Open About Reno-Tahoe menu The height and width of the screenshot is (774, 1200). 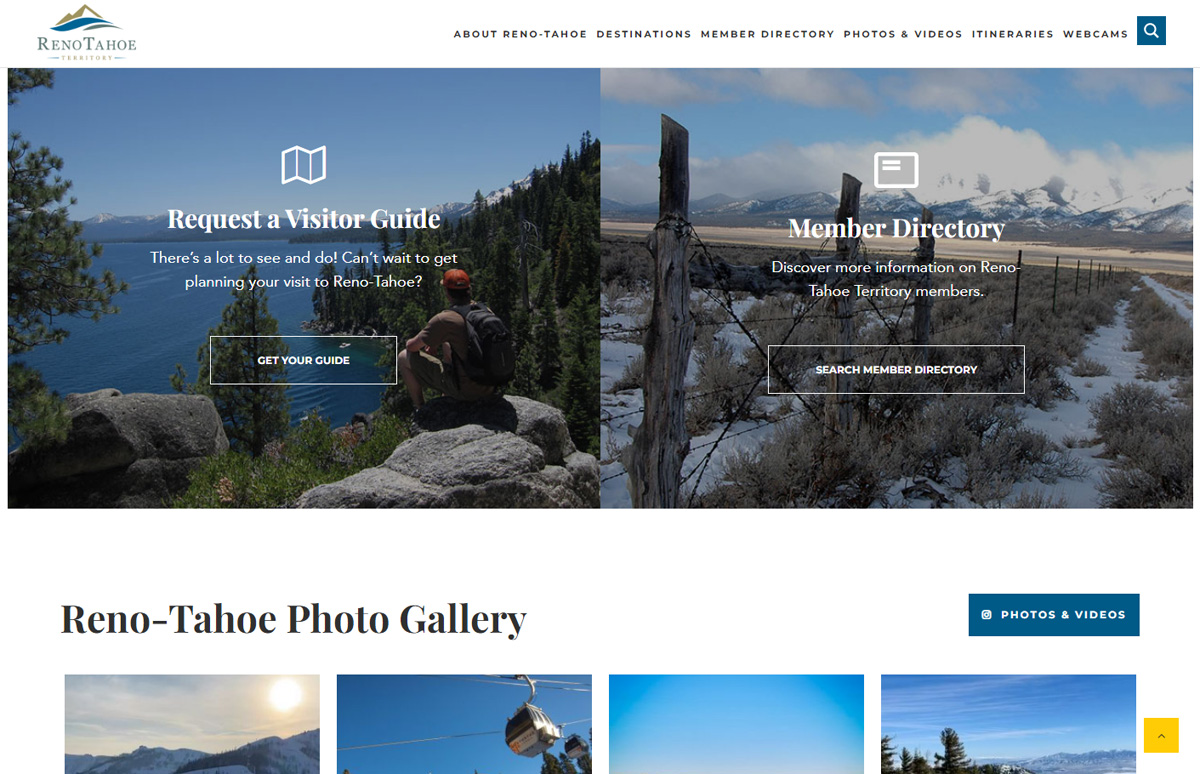click(520, 34)
